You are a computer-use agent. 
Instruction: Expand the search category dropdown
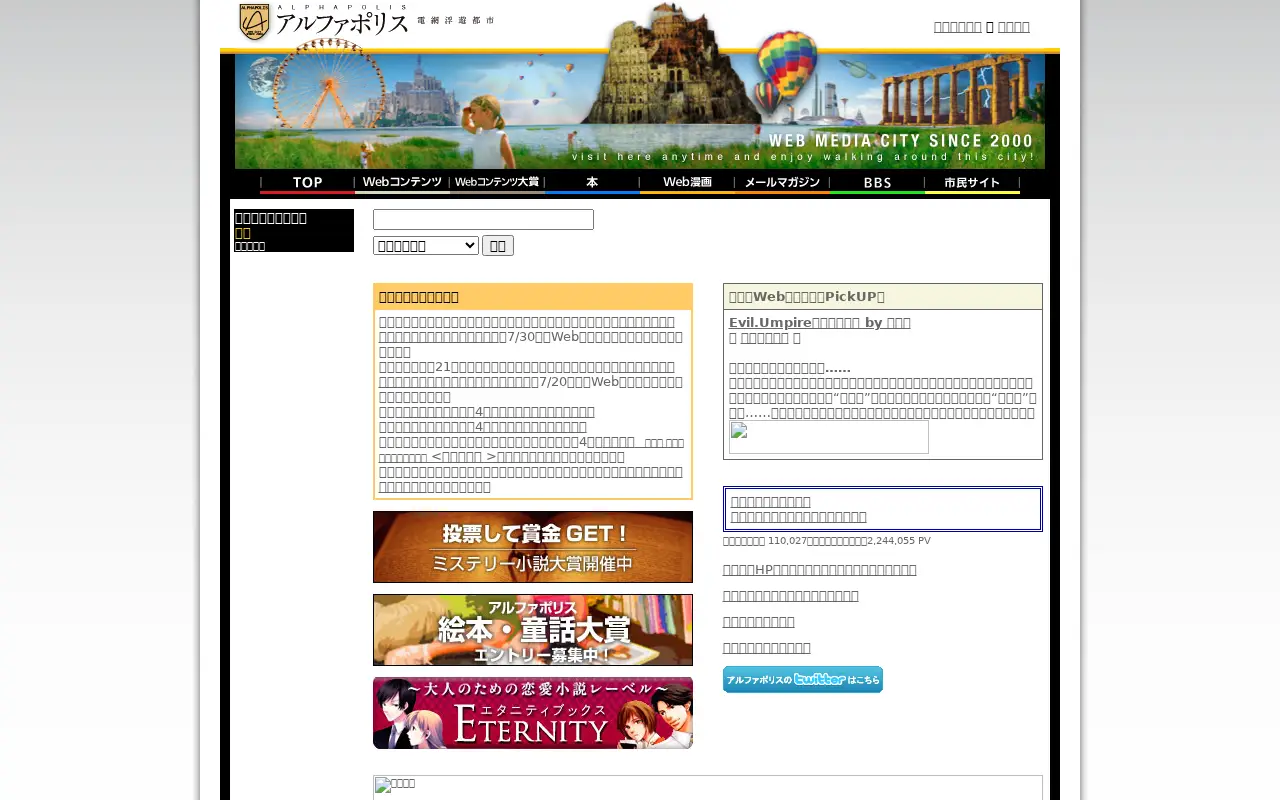point(426,245)
